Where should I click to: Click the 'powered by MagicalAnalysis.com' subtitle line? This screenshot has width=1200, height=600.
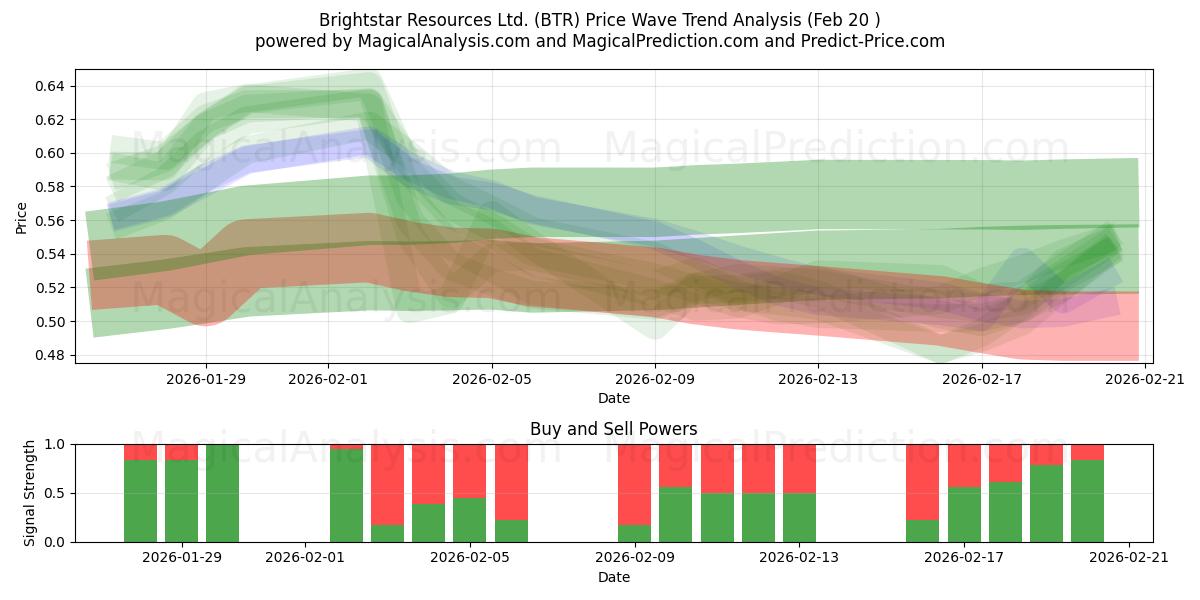point(600,41)
